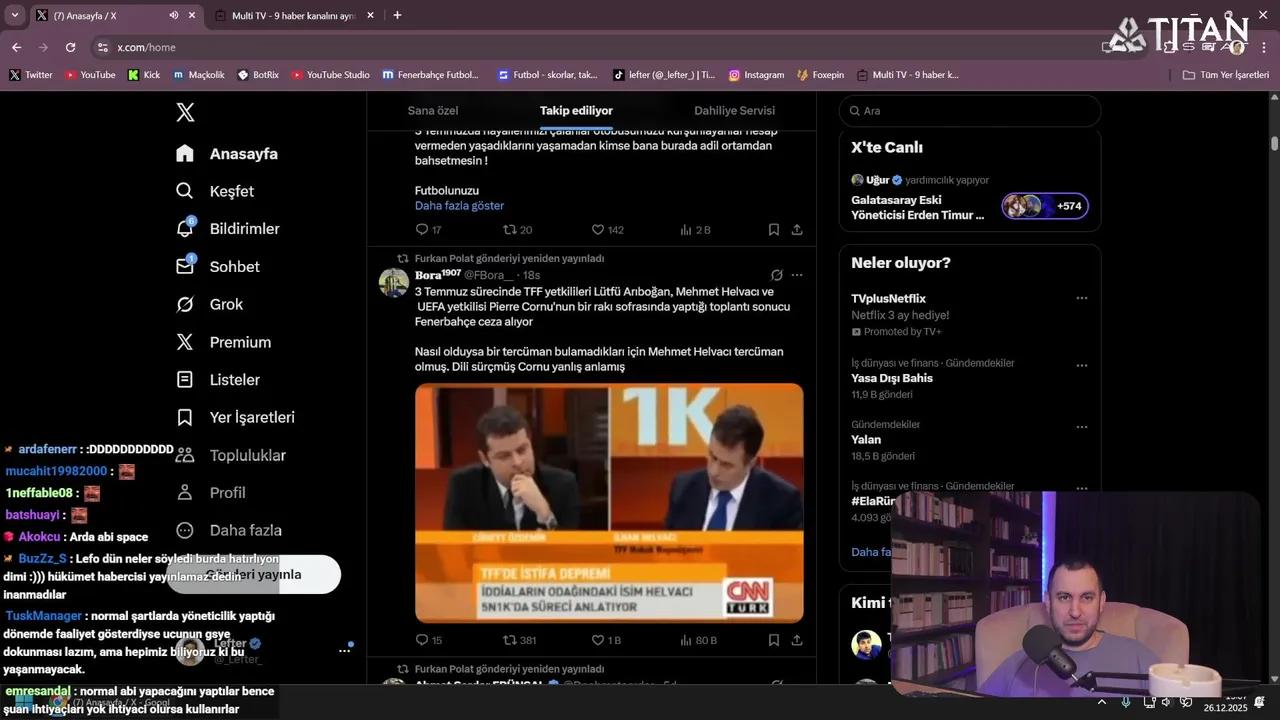View analytics of 2 B views post
Viewport: 1280px width, 720px height.
[695, 230]
